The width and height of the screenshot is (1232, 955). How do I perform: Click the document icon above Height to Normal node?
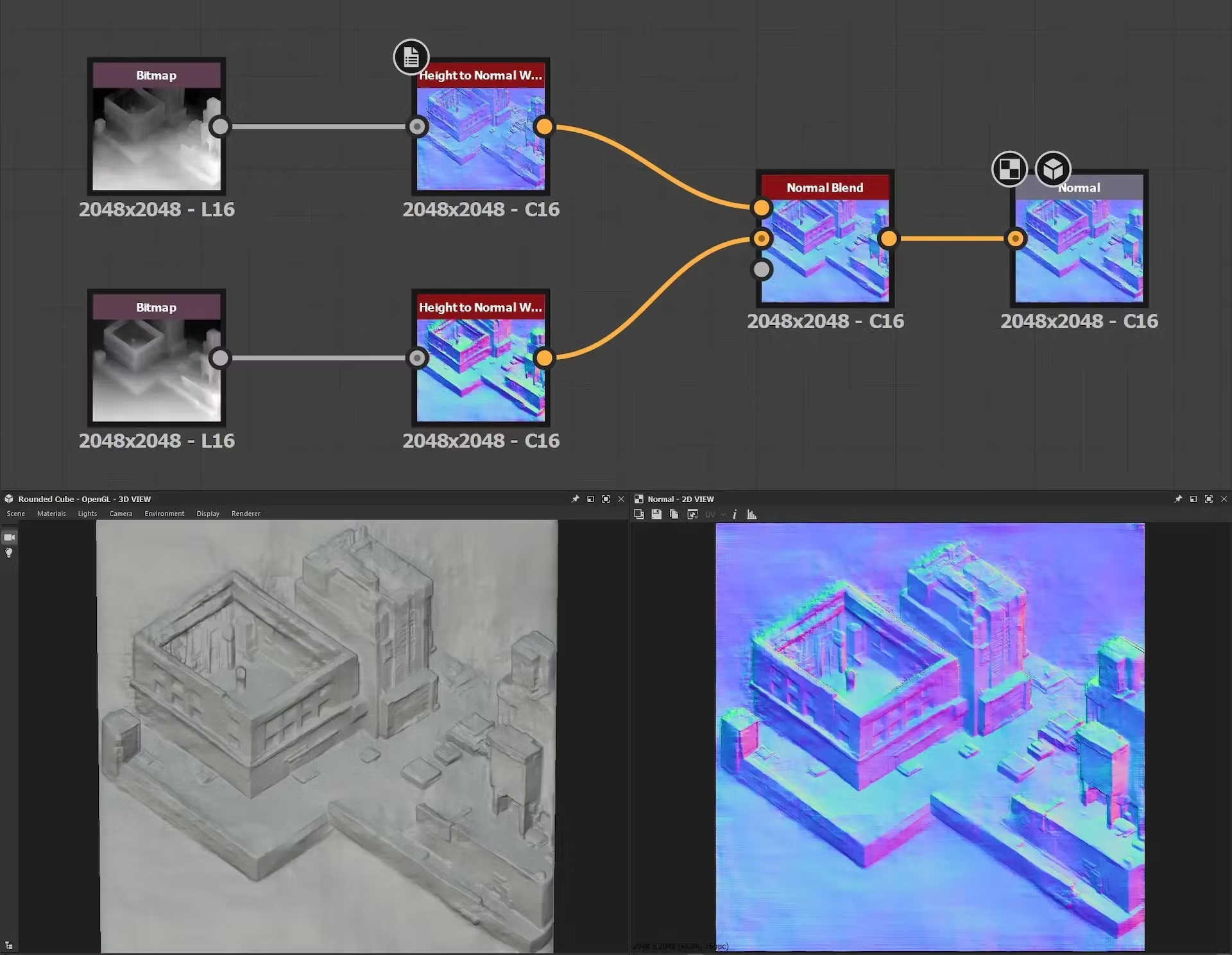411,58
